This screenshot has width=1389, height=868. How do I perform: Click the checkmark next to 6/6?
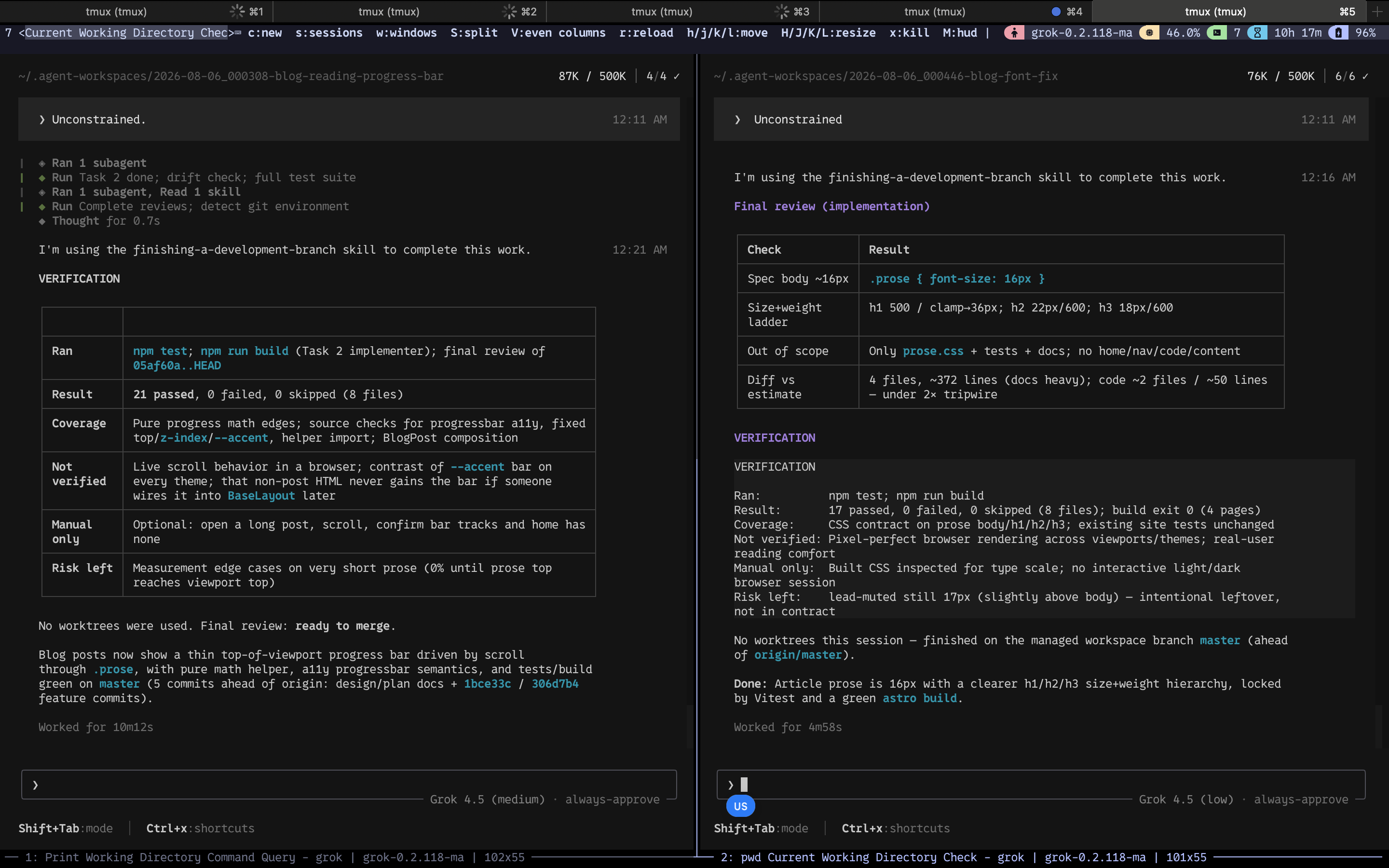point(1365,76)
